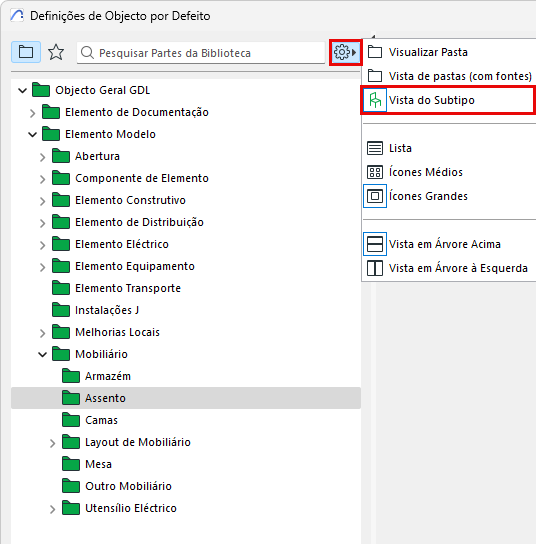Collapse the Objecto Geral GDL folder
The height and width of the screenshot is (544, 536).
(23, 91)
